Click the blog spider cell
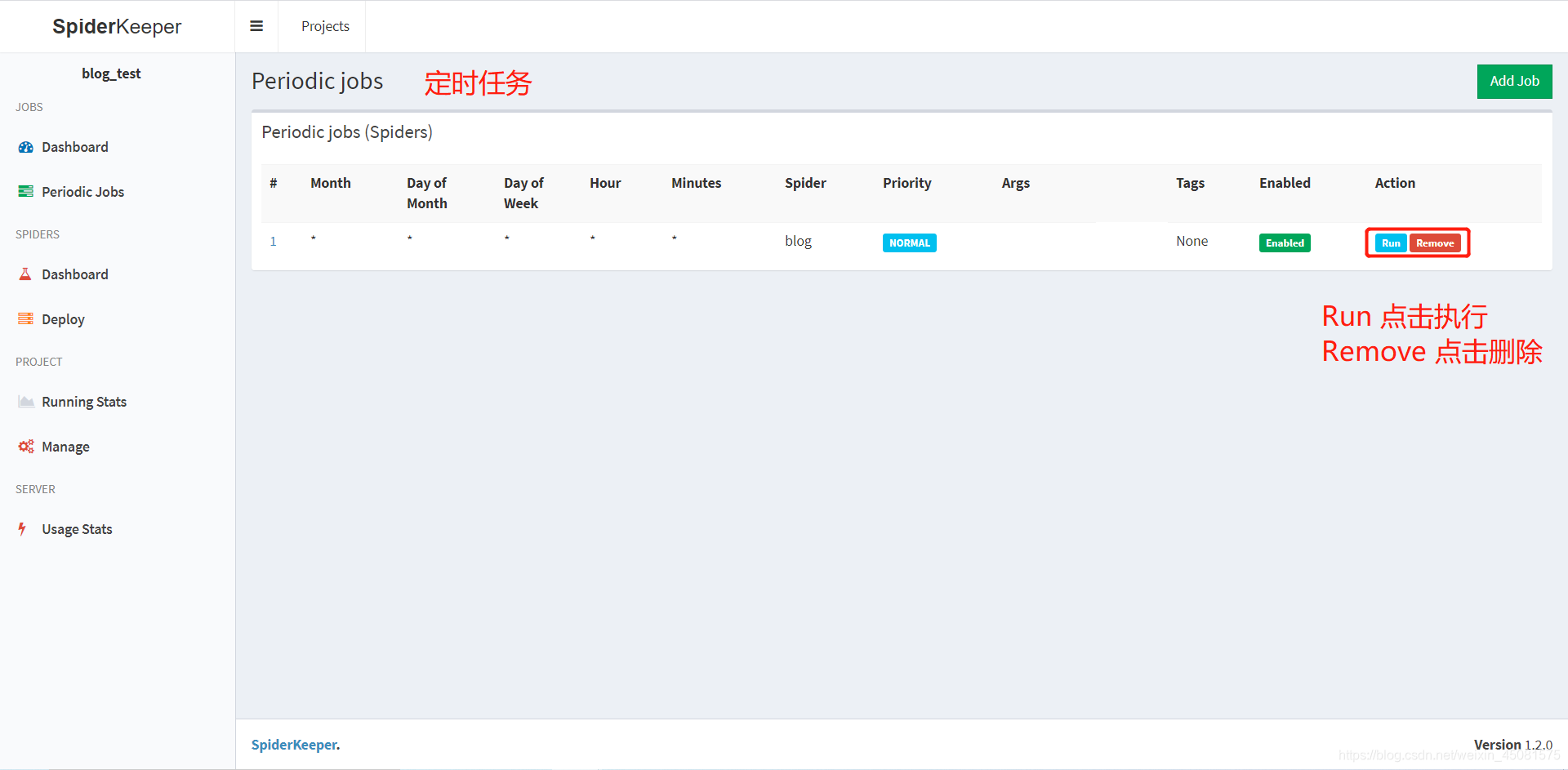Image resolution: width=1568 pixels, height=770 pixels. (x=798, y=241)
